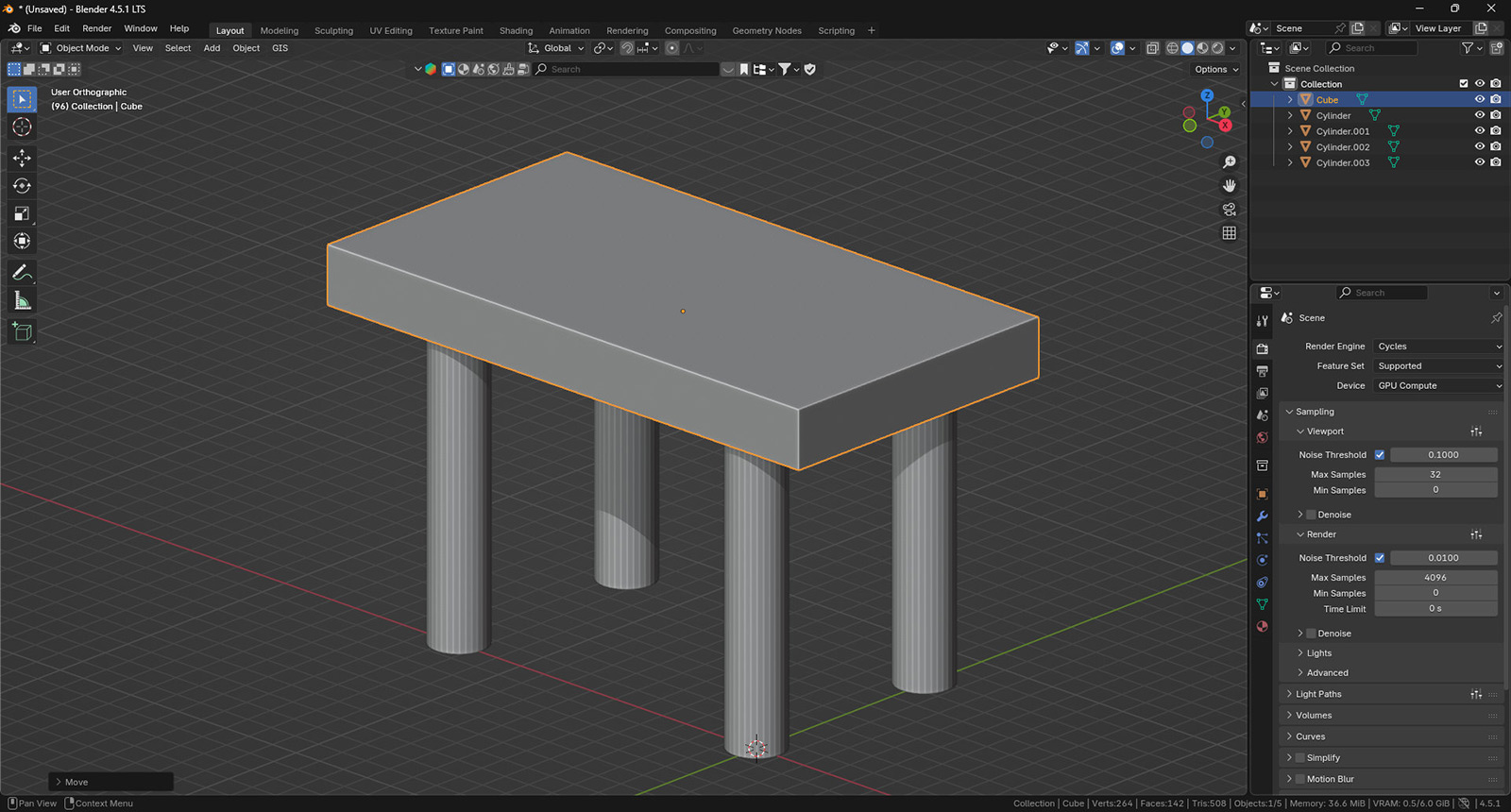Viewport: 1511px width, 812px height.
Task: Select the Scale tool
Action: 22,213
